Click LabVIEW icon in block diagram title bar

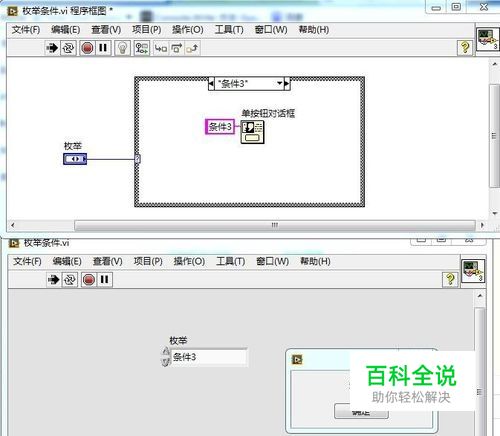click(13, 12)
